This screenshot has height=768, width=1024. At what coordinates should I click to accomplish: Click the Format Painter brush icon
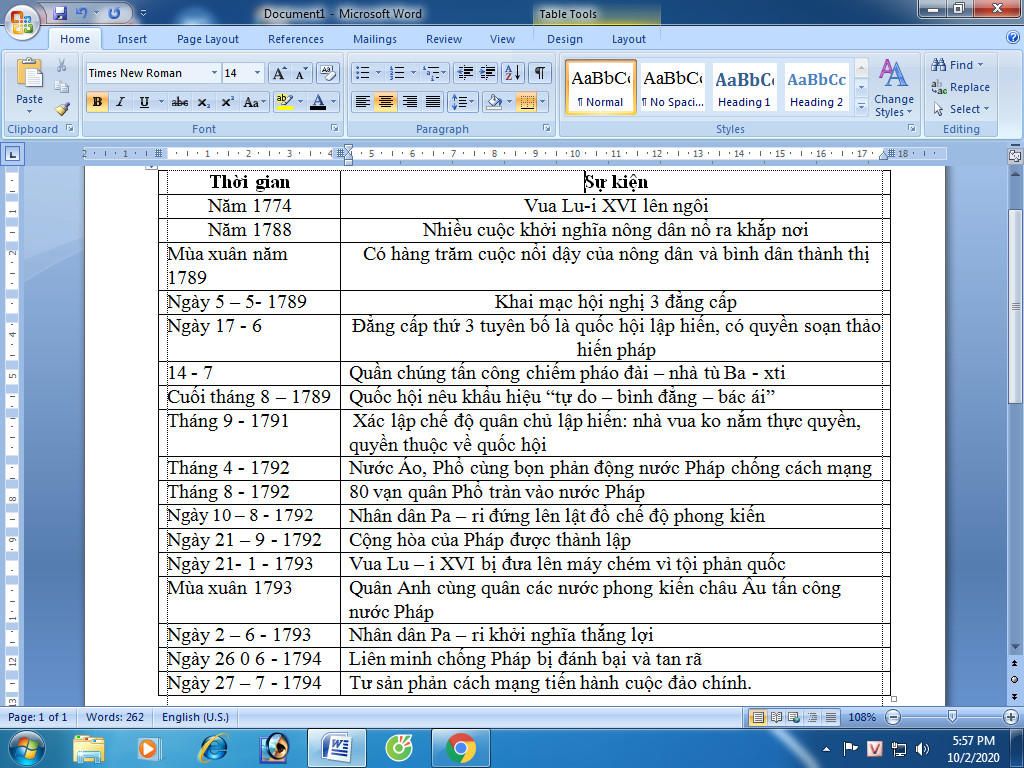62,109
